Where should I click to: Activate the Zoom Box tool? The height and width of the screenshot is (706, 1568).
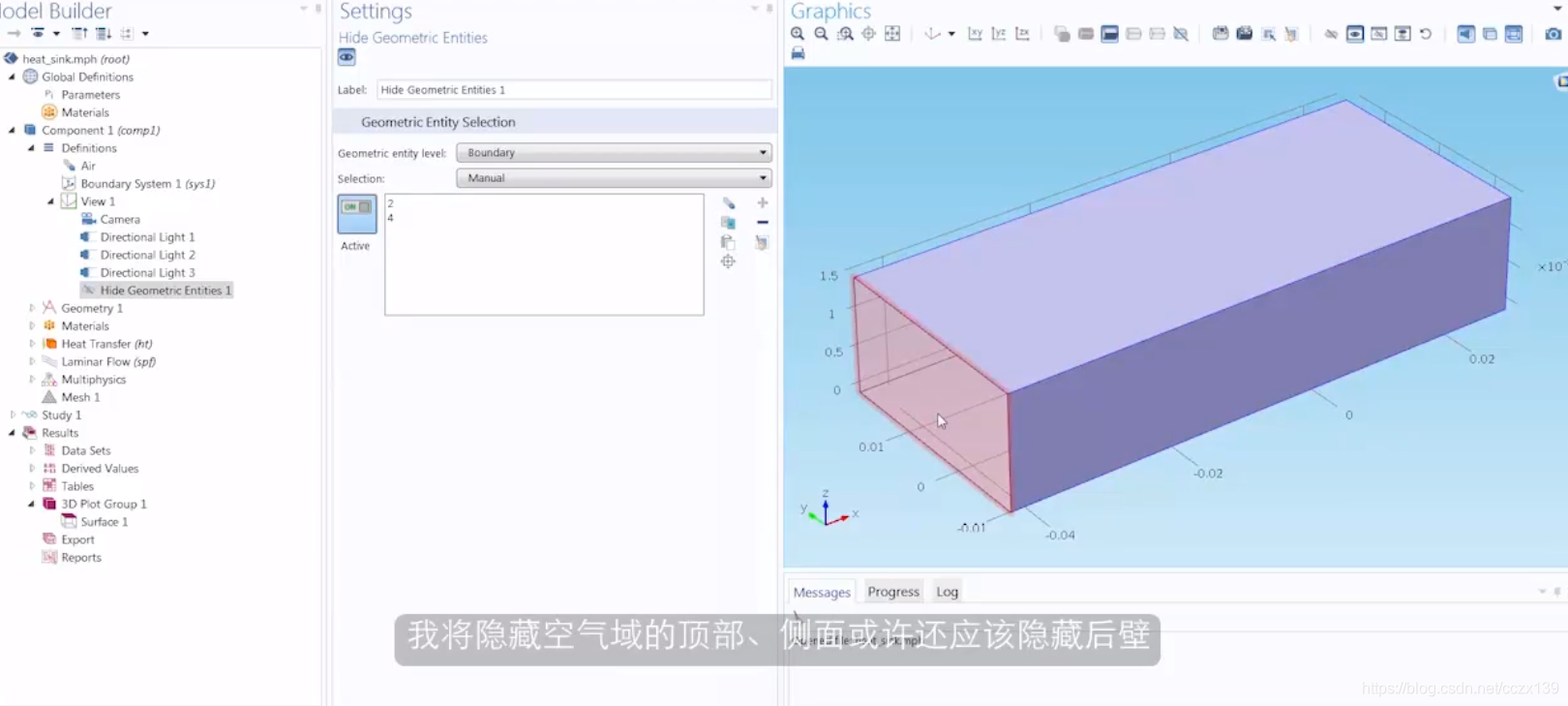[845, 34]
